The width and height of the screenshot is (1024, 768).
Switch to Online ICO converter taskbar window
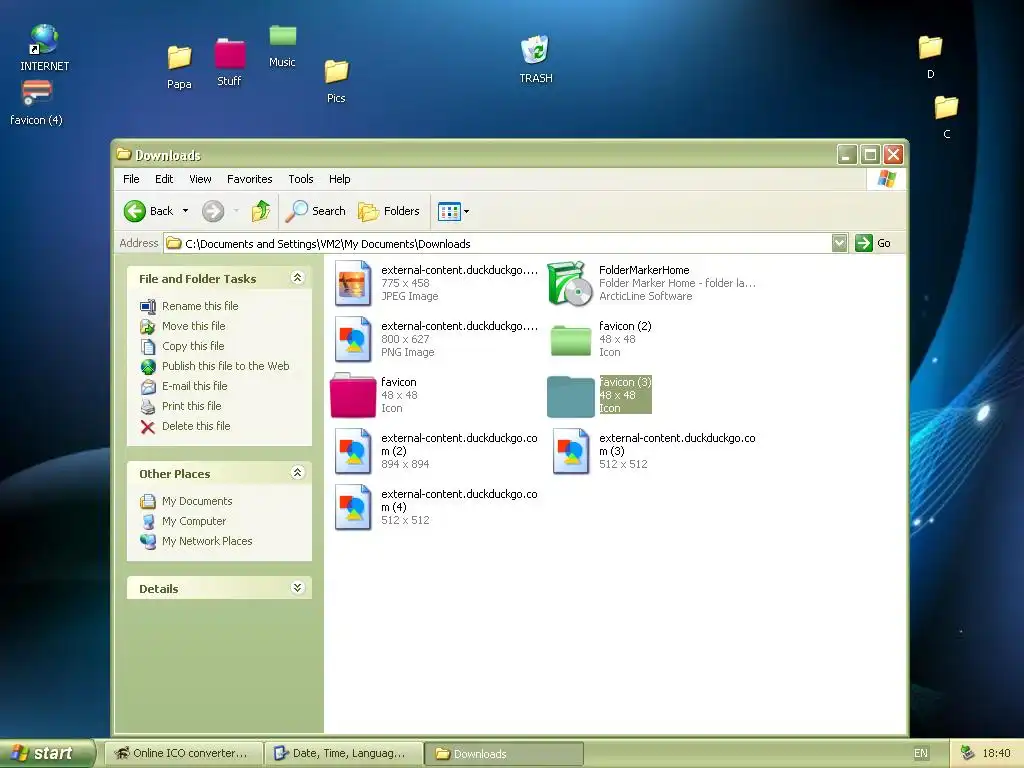coord(184,753)
